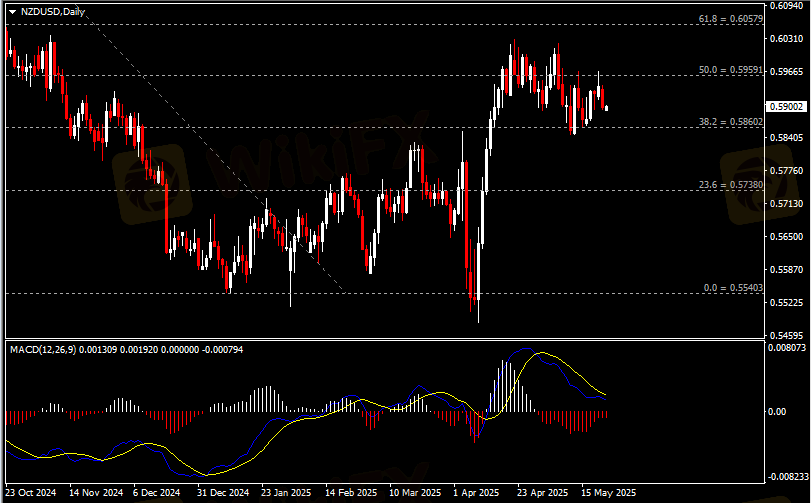Open the dropdown arrow beside NZDUSD,Daily
This screenshot has height=503, width=811.
[x=12, y=12]
